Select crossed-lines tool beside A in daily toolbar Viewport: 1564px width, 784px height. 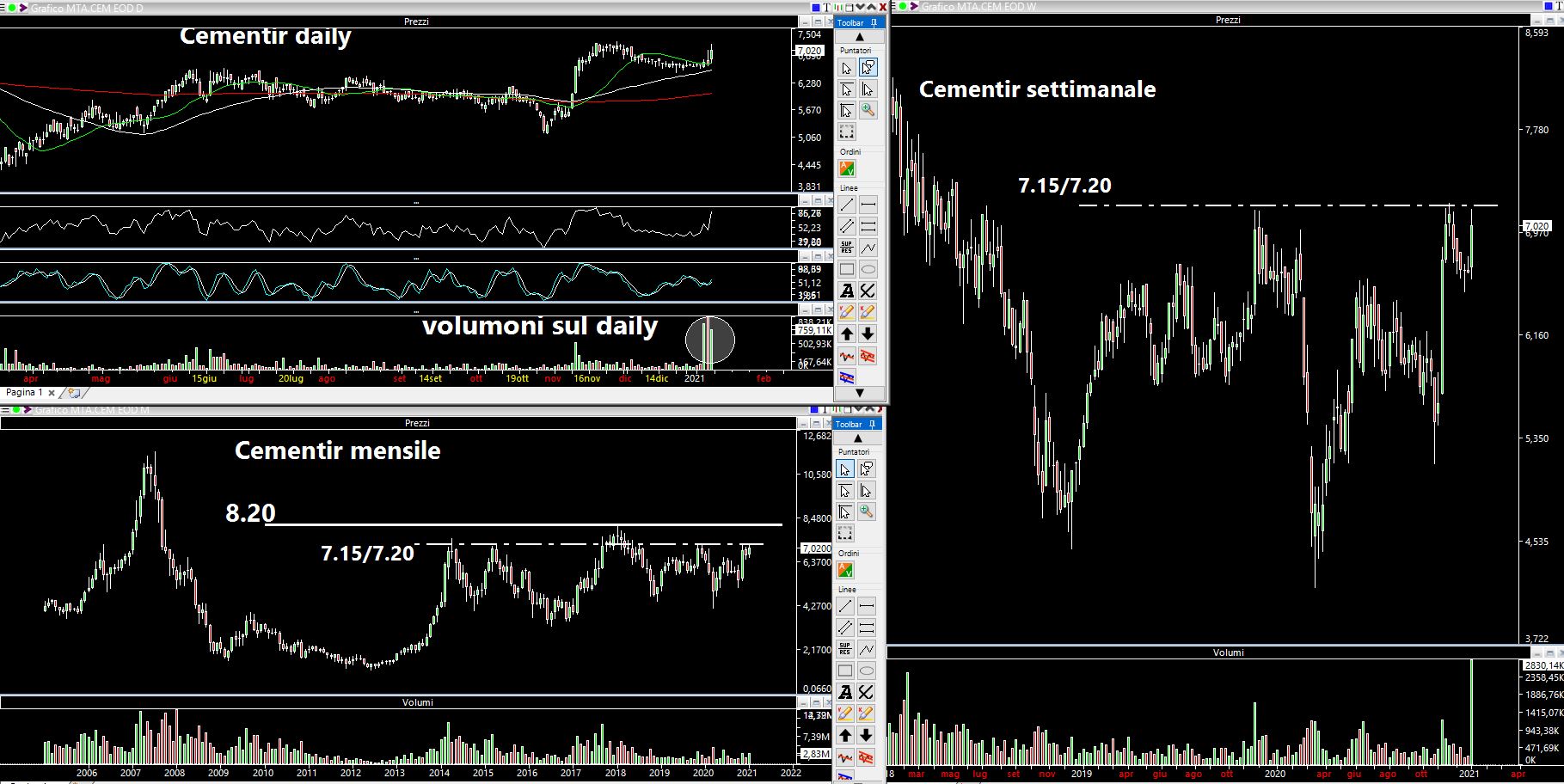(x=868, y=291)
